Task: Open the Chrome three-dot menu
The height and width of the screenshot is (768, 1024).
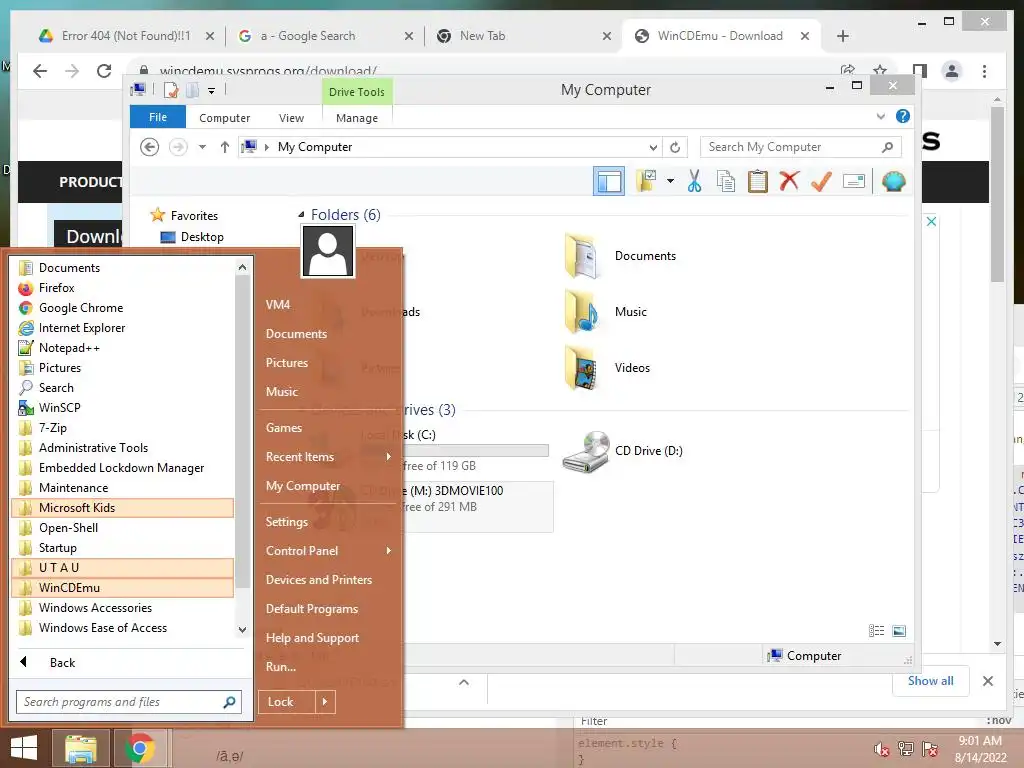Action: tap(984, 71)
